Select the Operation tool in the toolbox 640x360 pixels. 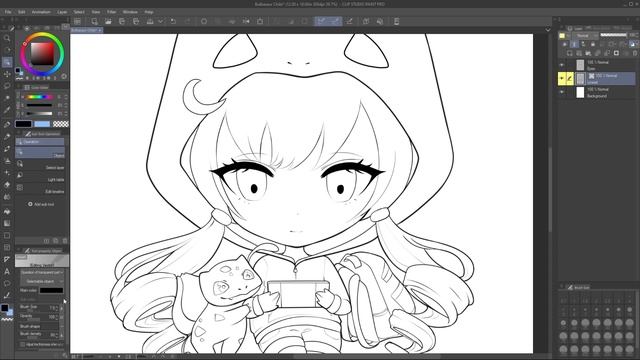coord(7,62)
